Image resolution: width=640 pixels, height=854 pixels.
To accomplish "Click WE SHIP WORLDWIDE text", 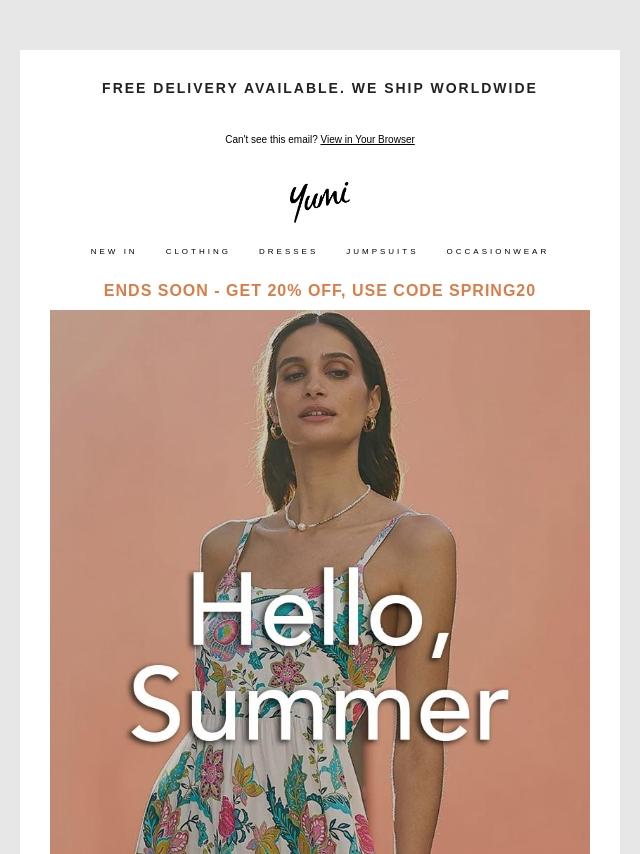I will [x=444, y=88].
